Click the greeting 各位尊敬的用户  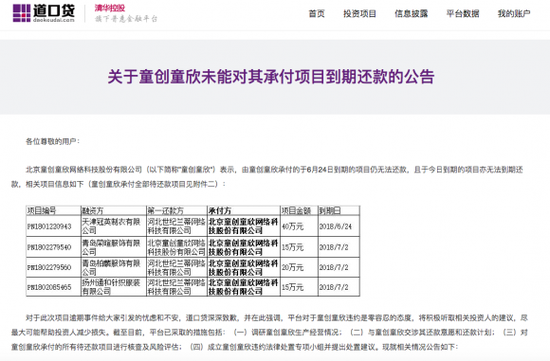(53, 141)
